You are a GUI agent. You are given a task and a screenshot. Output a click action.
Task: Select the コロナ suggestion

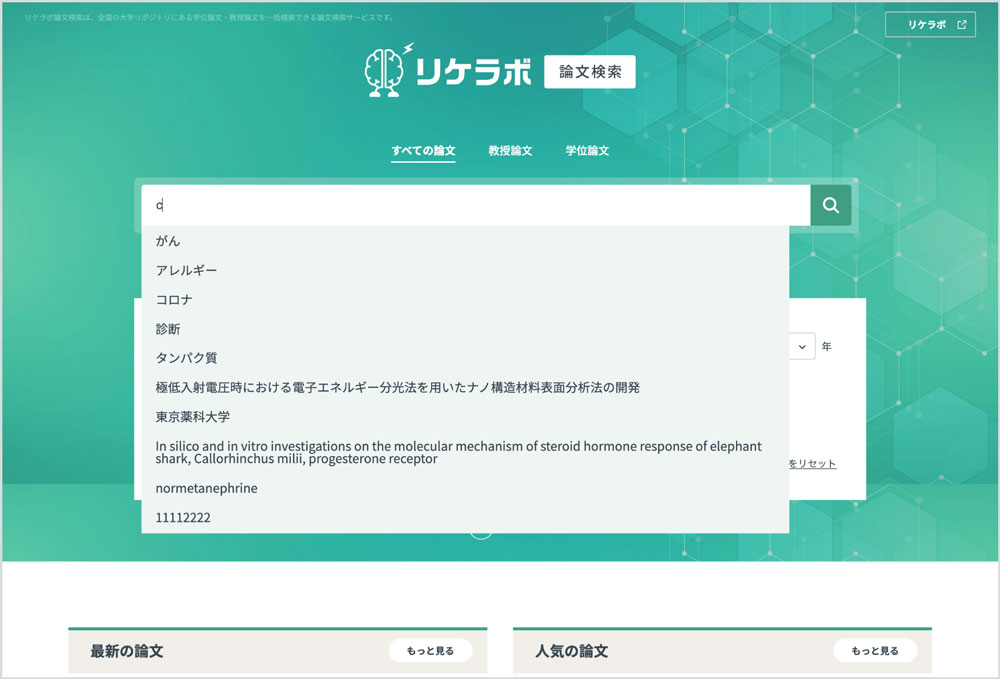(465, 300)
